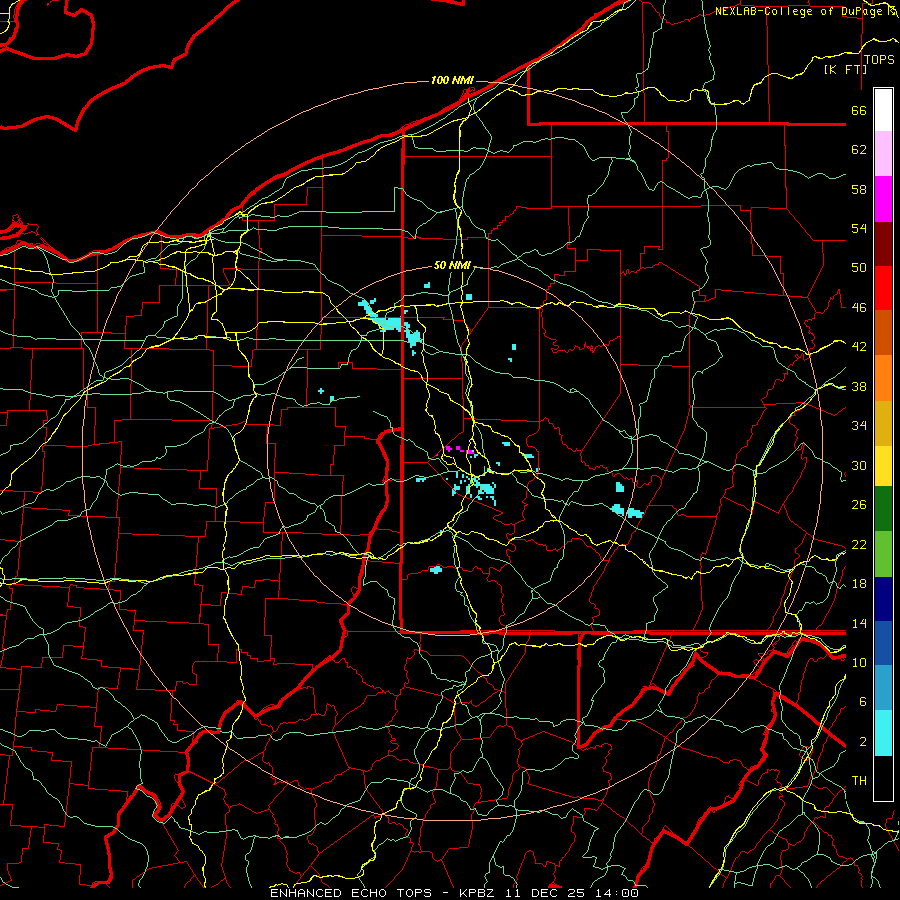Click the "NEXLAB-College of DuPage" credit text
900x900 pixels.
801,11
